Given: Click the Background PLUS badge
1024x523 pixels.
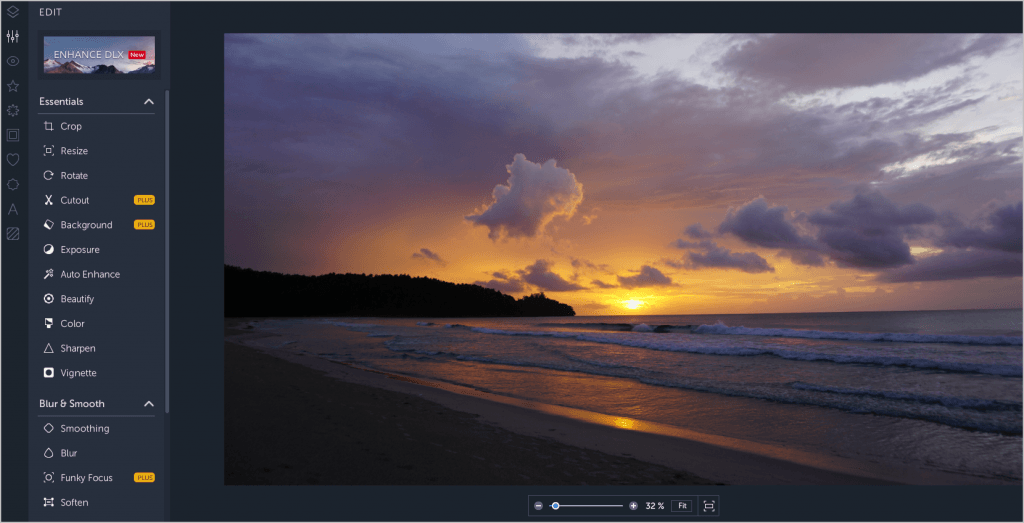Looking at the screenshot, I should [144, 225].
